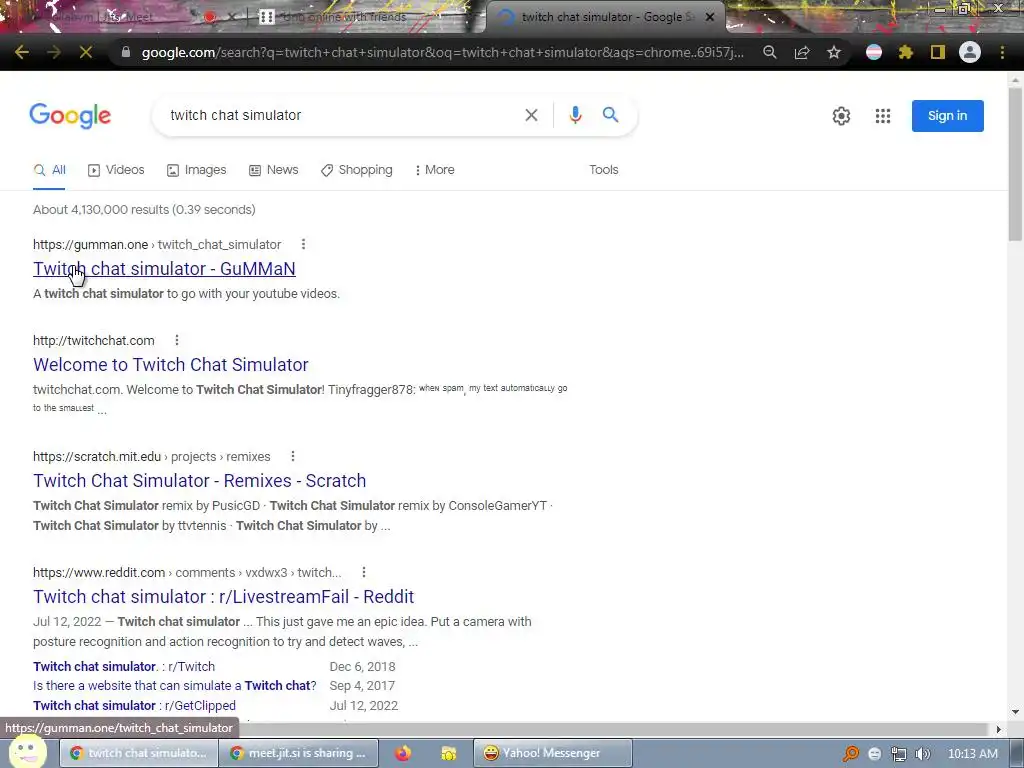Open the Chrome profile avatar
This screenshot has width=1024, height=768.
pos(970,52)
